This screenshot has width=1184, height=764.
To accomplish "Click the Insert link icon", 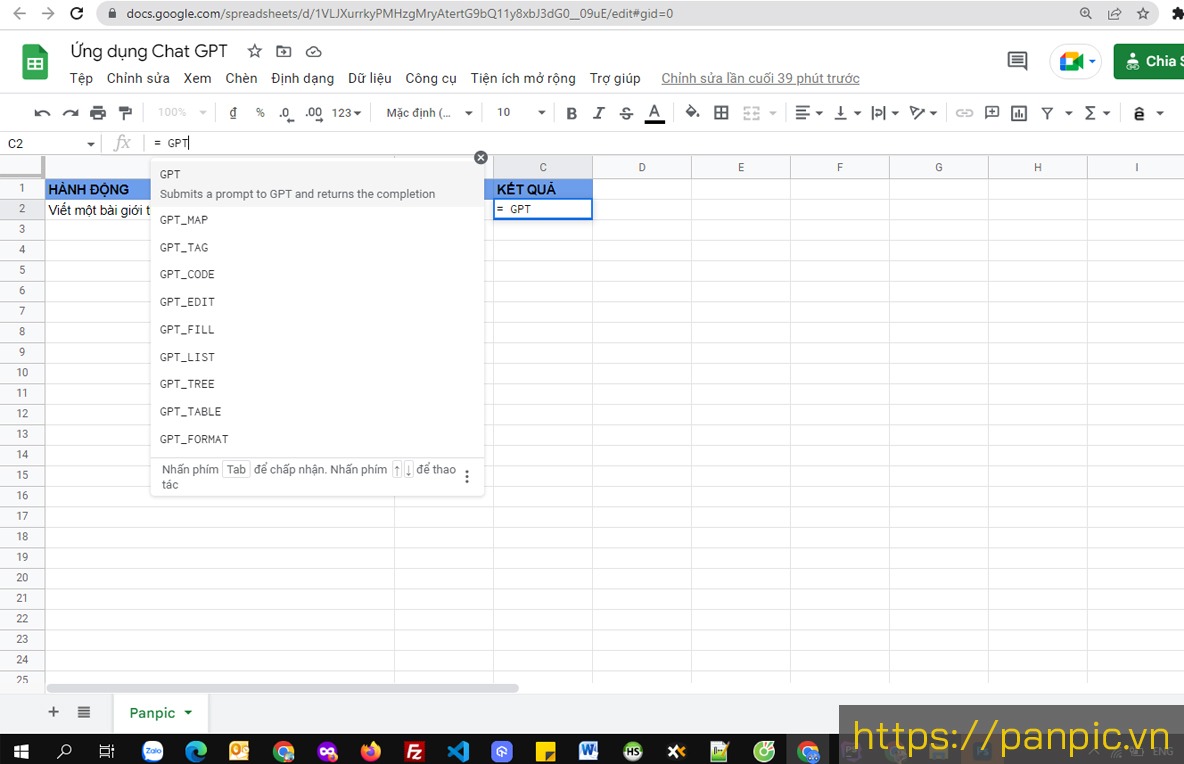I will coord(964,113).
